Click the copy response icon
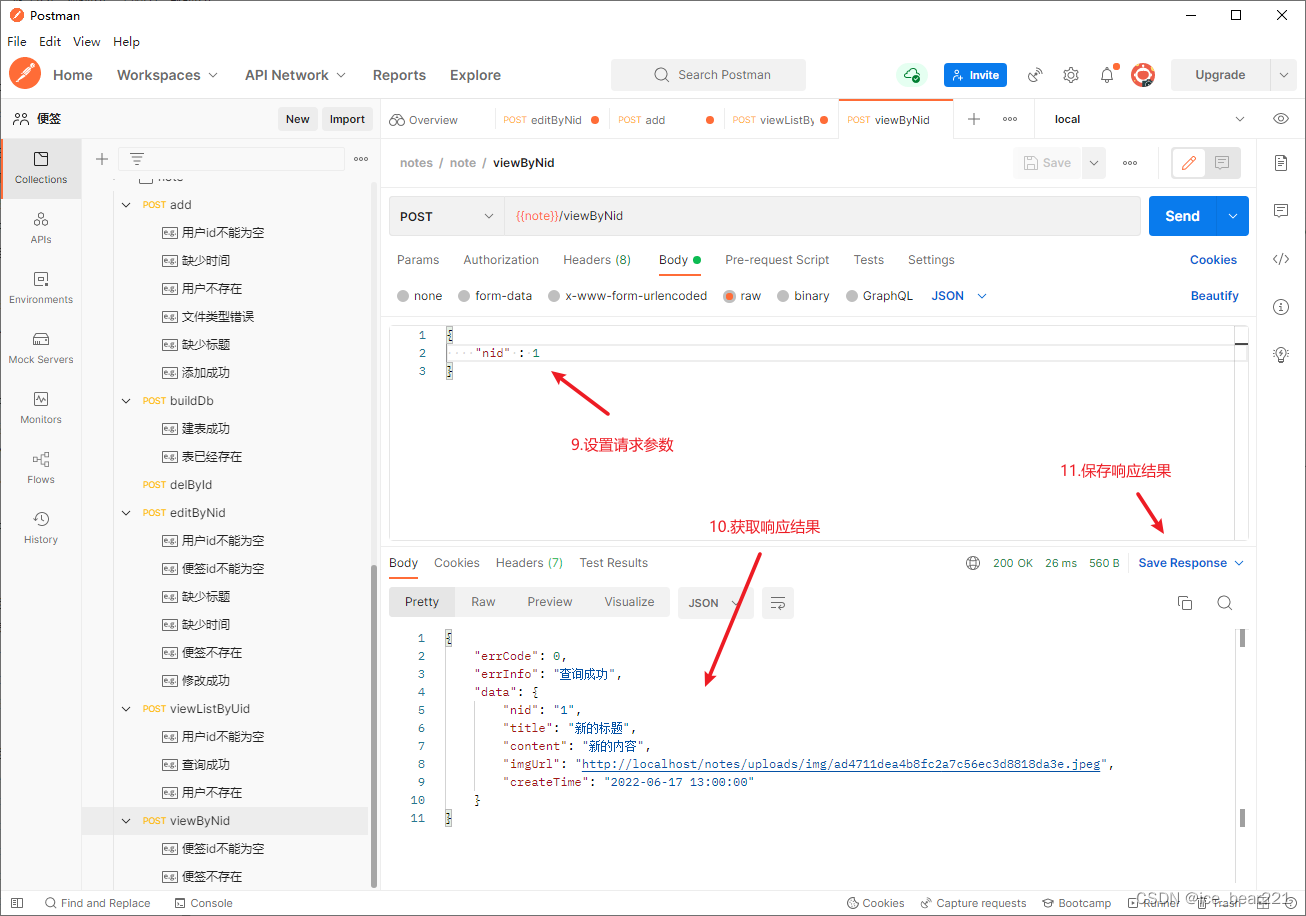1306x916 pixels. tap(1185, 603)
